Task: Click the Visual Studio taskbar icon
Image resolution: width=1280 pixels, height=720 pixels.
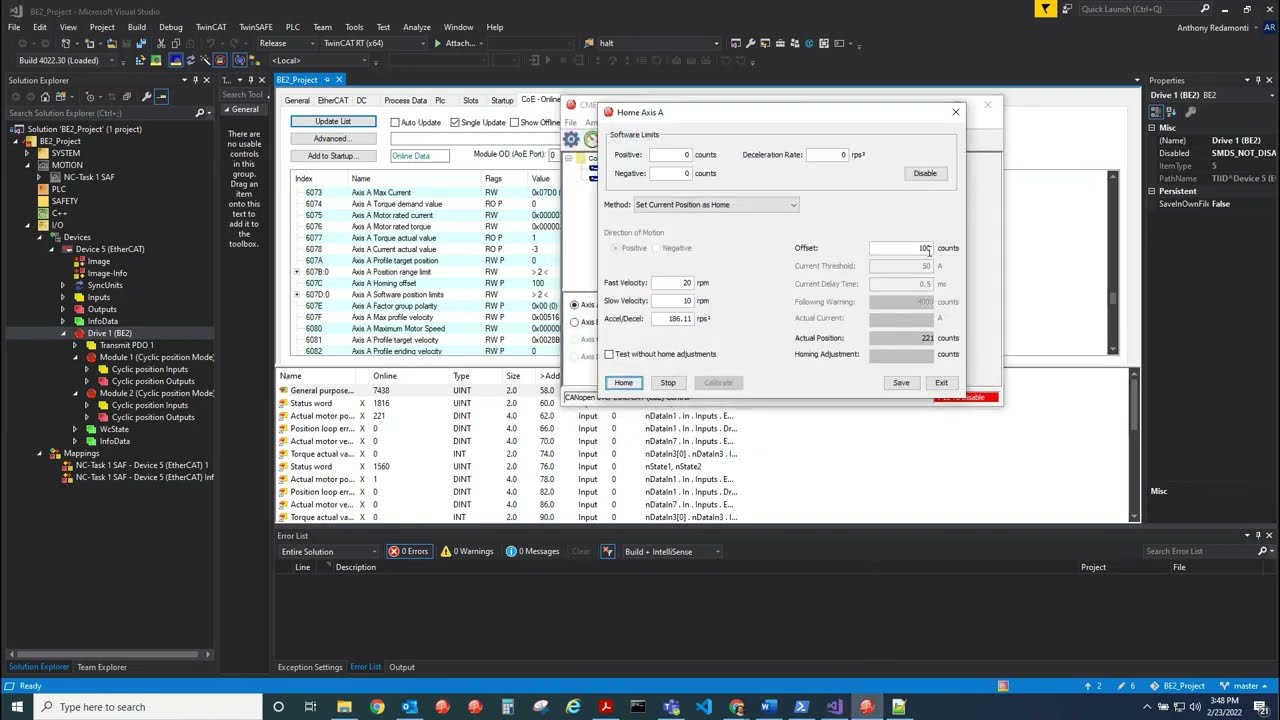Action: (x=834, y=707)
